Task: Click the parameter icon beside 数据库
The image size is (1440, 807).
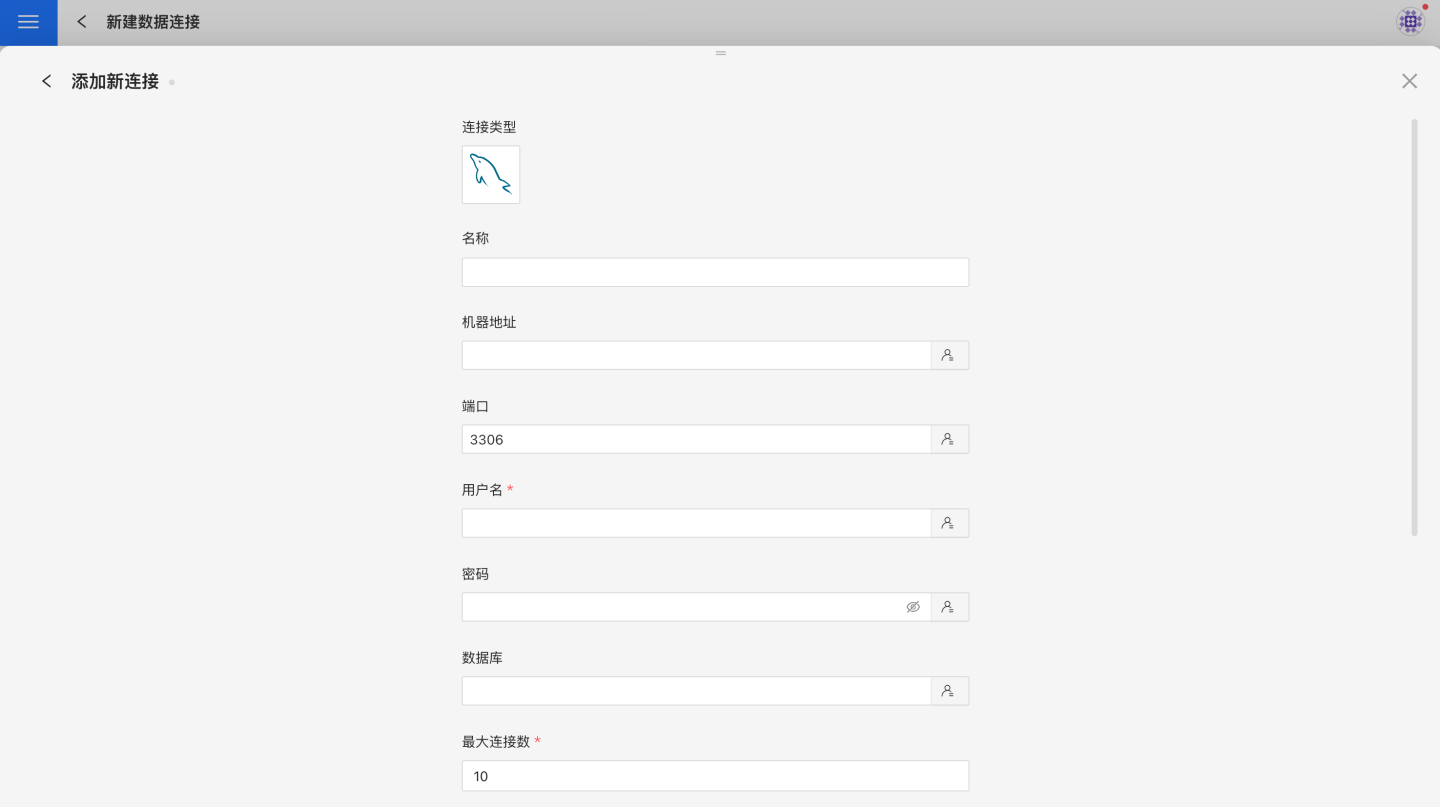Action: [x=950, y=691]
